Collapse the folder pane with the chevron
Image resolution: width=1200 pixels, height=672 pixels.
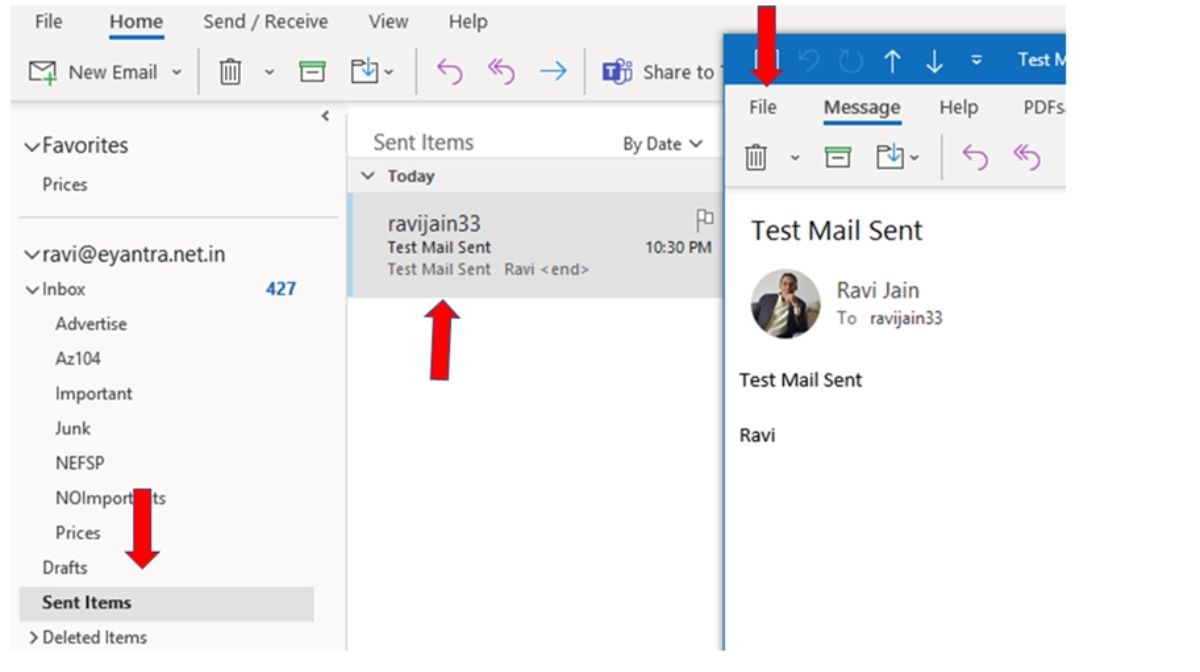point(324,116)
